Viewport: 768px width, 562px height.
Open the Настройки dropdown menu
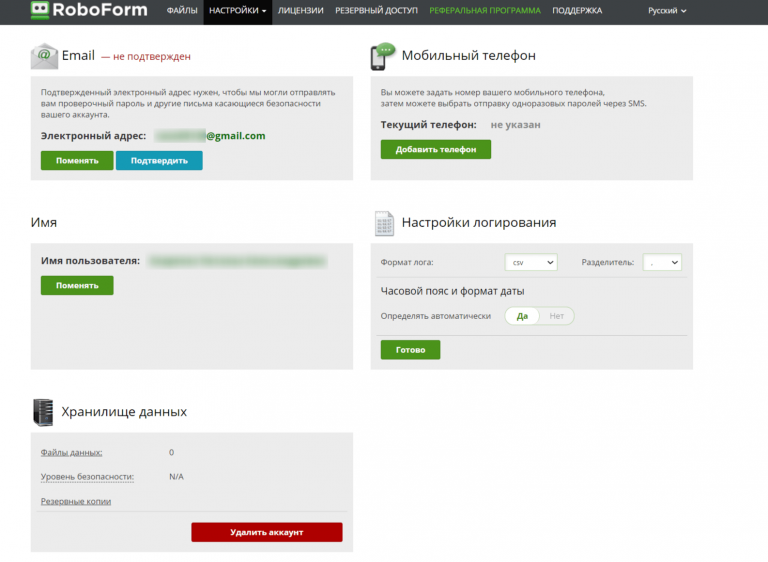pos(238,10)
